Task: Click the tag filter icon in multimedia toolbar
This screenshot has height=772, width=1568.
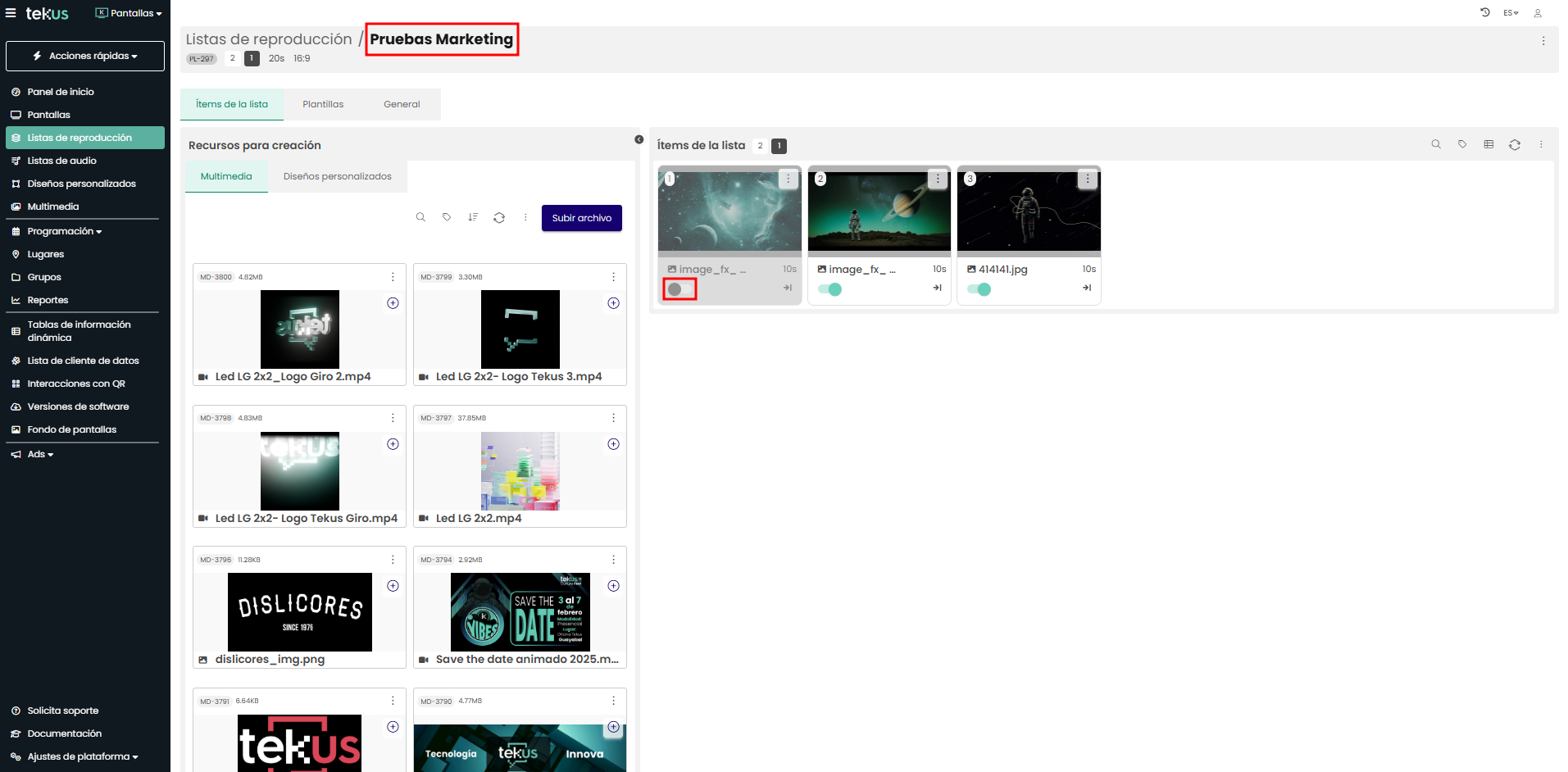Action: 447,218
